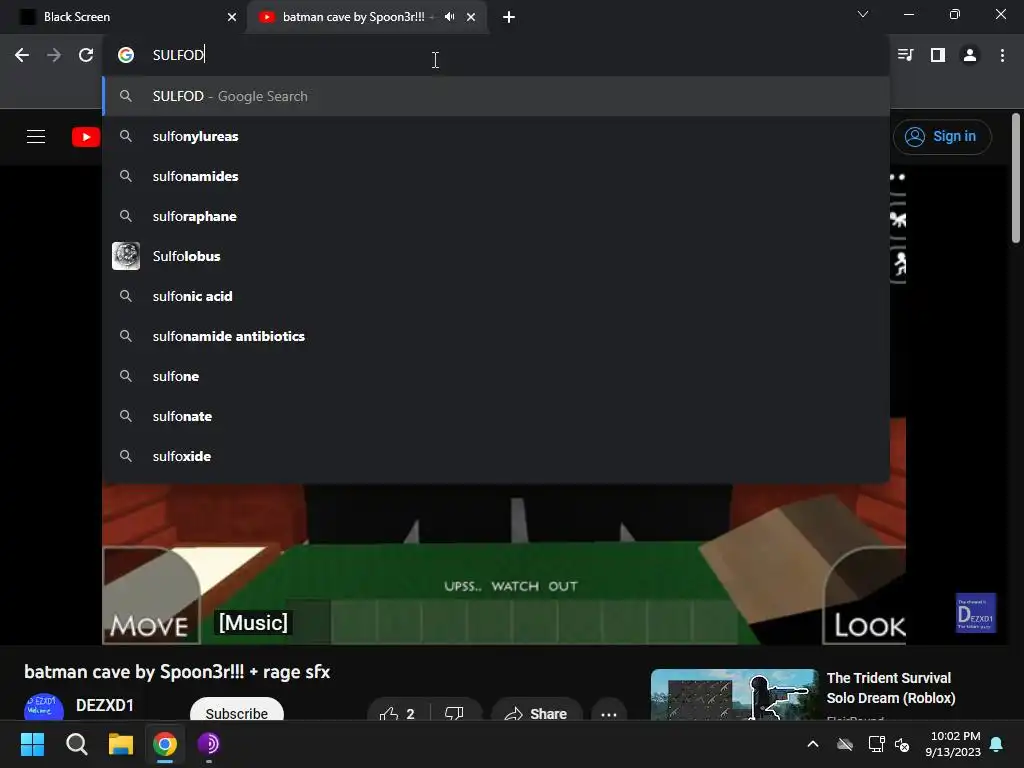
Task: Close the batman cave tab
Action: point(471,17)
